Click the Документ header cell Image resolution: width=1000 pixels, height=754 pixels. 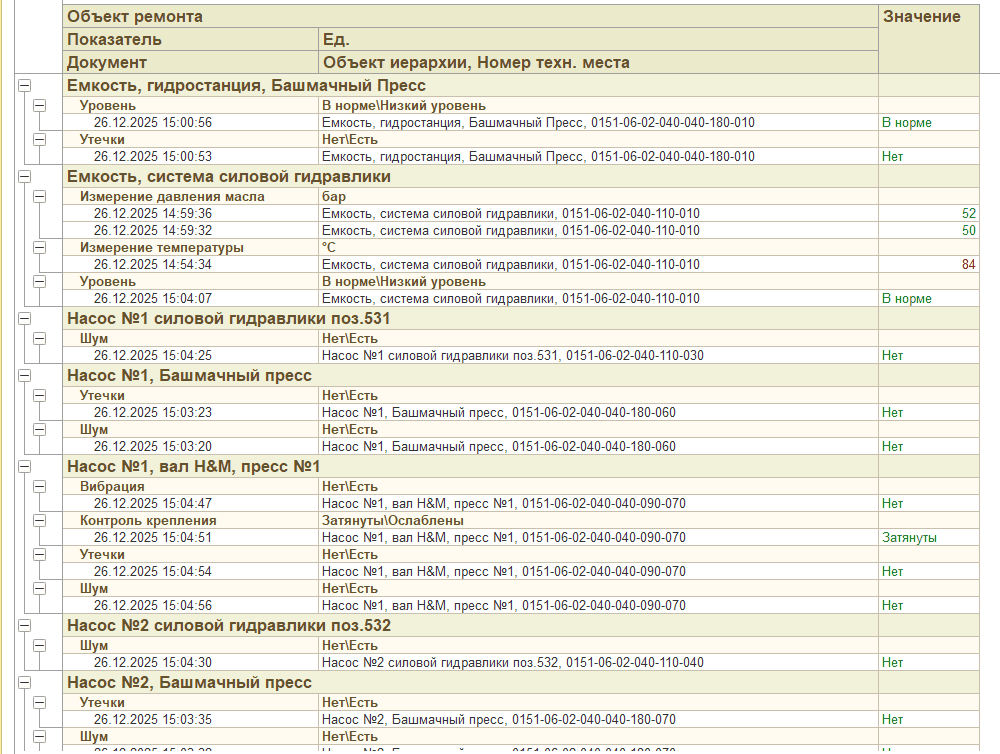(x=191, y=63)
